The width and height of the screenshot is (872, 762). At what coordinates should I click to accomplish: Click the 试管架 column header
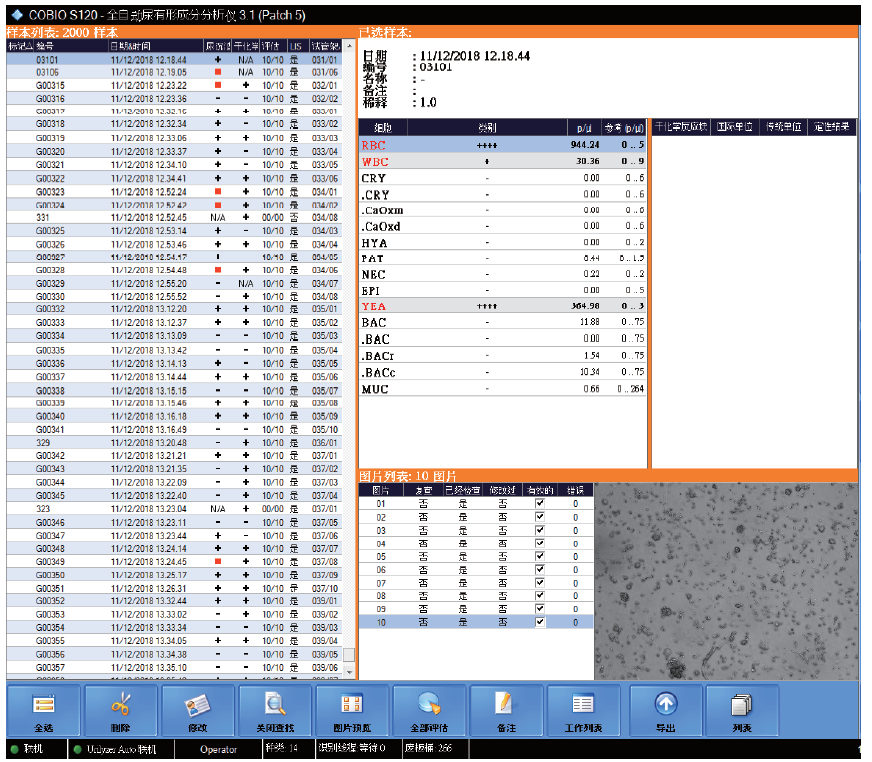(x=324, y=46)
